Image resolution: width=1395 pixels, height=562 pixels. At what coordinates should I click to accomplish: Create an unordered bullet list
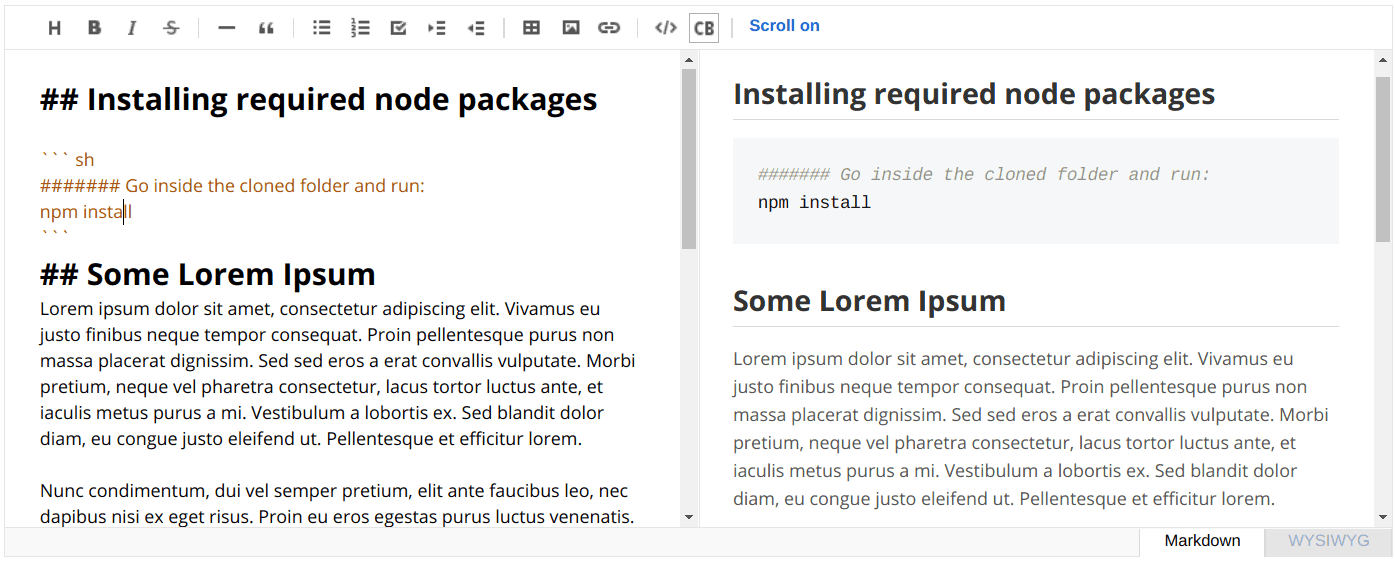[x=321, y=28]
